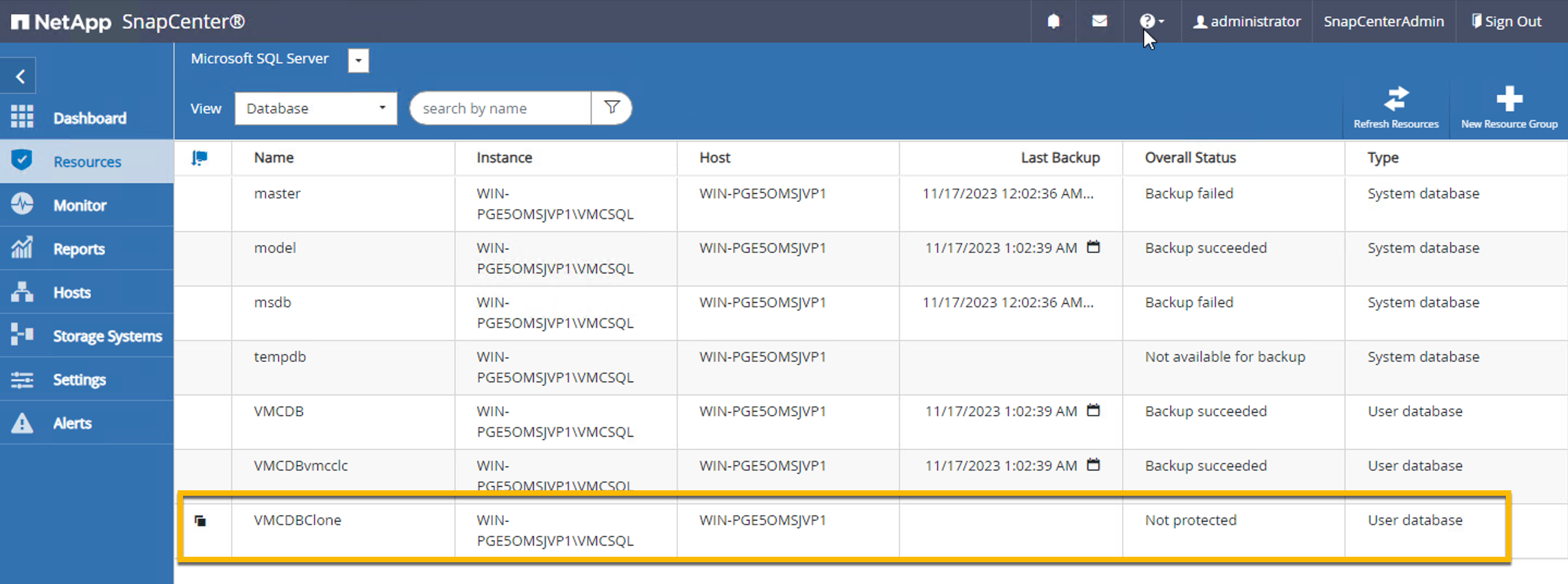Viewport: 1568px width, 584px height.
Task: Click calendar icon in VMCDB row
Action: pos(1093,411)
